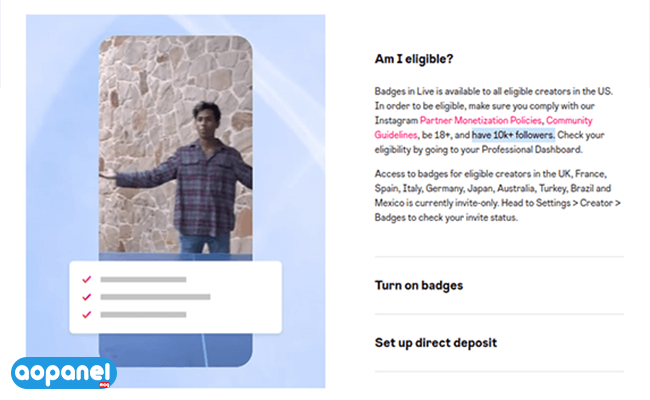Expand the Set up direct deposit section
This screenshot has width=650, height=400.
pos(436,343)
